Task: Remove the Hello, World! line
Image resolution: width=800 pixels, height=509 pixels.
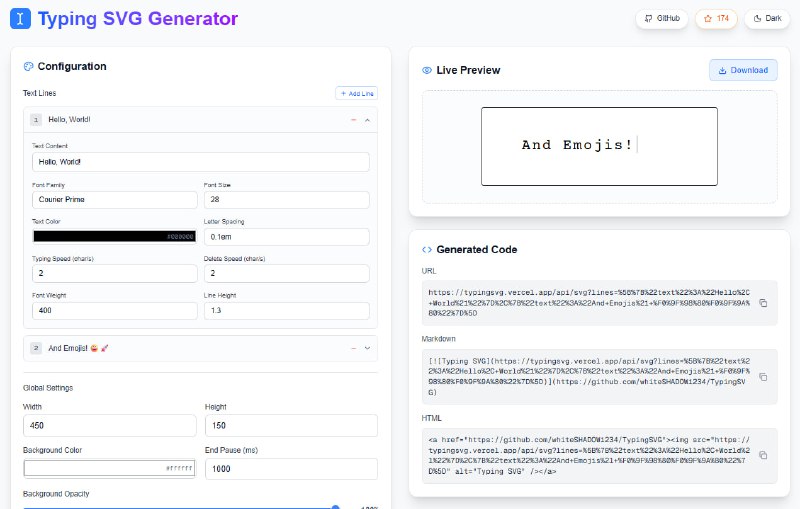Action: (x=353, y=120)
